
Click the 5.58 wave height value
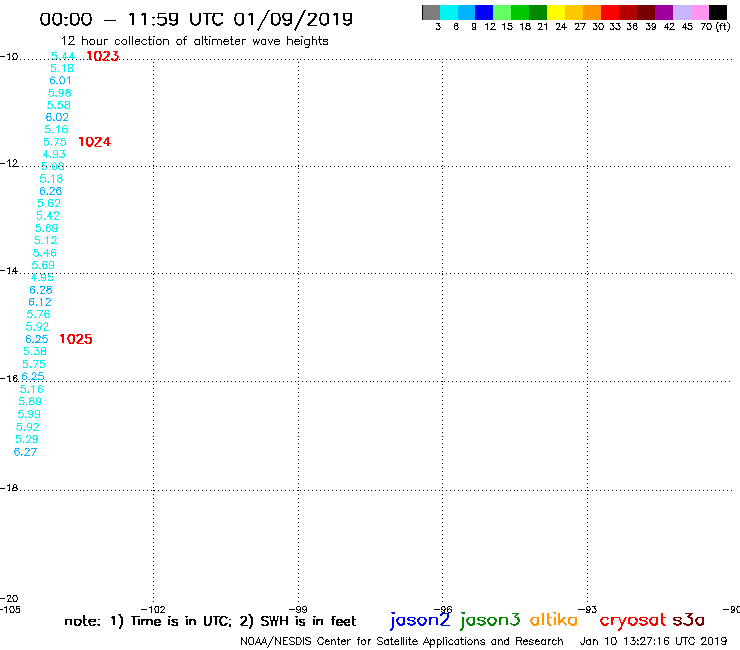tap(59, 105)
